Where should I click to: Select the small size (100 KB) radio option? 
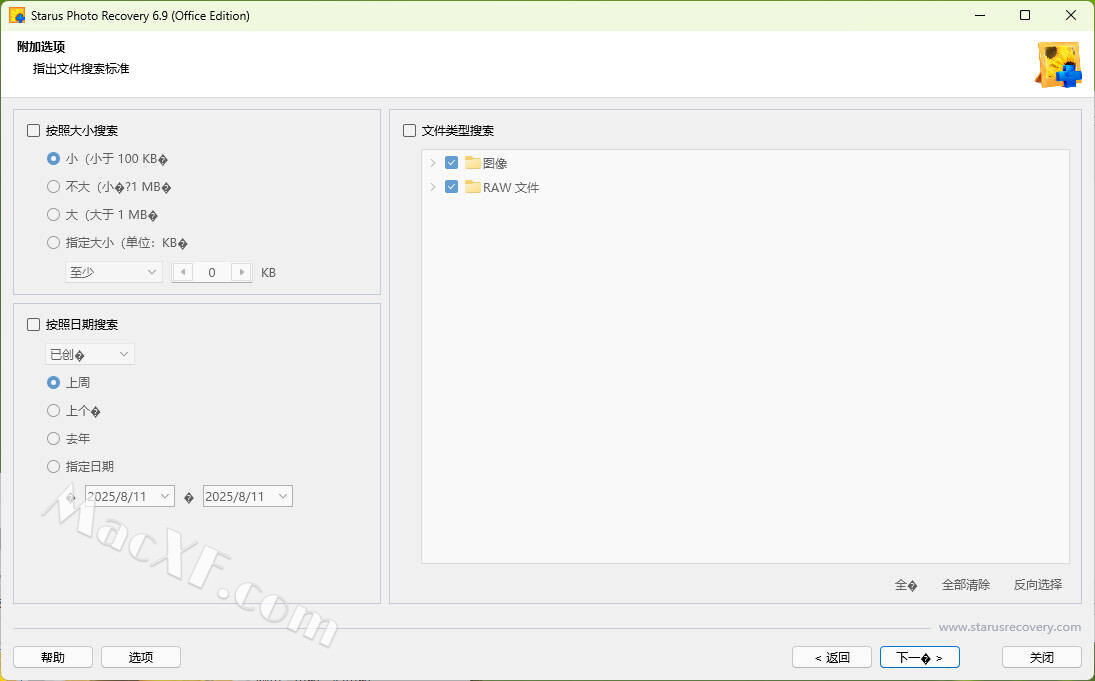pos(53,159)
